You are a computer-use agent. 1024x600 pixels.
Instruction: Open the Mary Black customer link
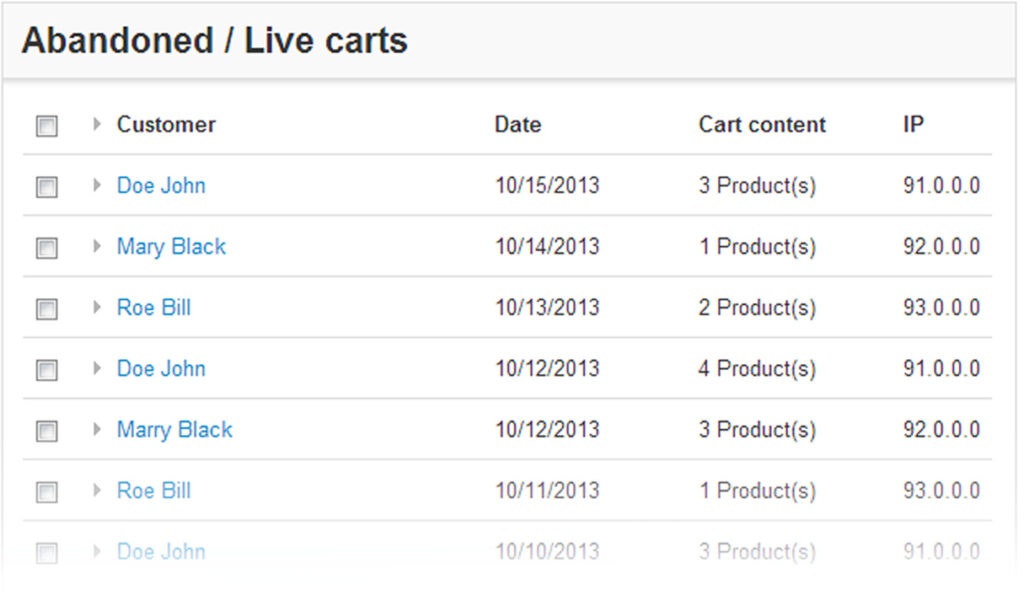pos(171,246)
